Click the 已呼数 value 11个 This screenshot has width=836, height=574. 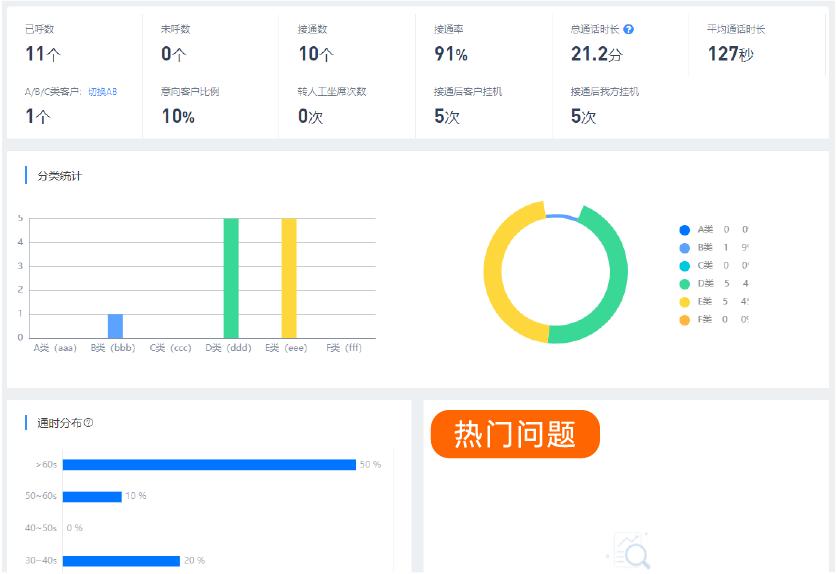point(43,54)
